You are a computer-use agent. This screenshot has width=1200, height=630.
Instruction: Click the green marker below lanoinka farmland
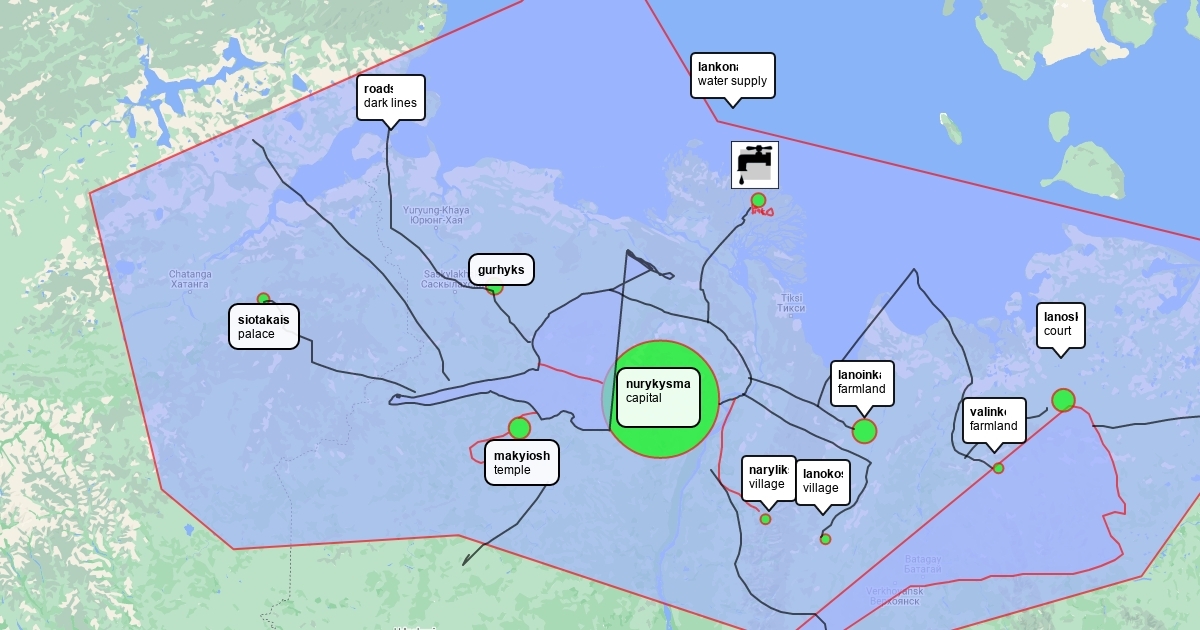coord(864,431)
